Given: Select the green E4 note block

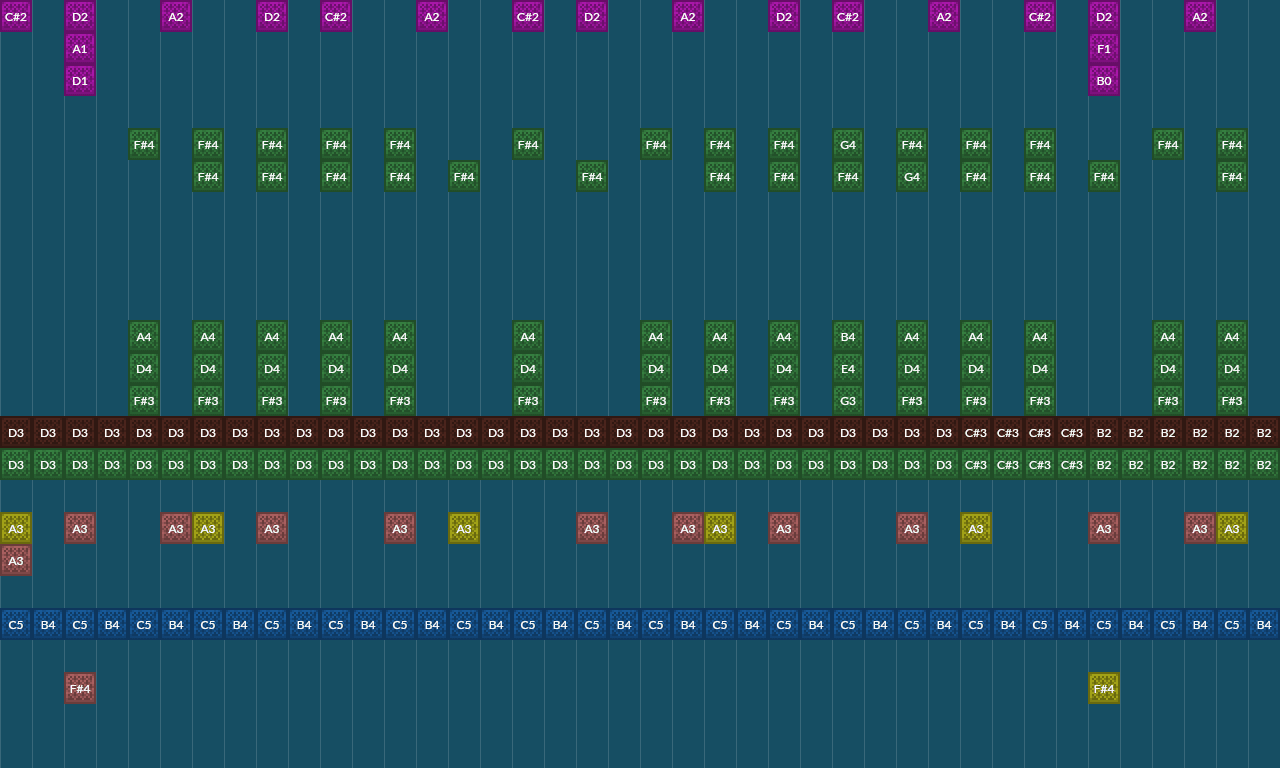Looking at the screenshot, I should point(848,369).
